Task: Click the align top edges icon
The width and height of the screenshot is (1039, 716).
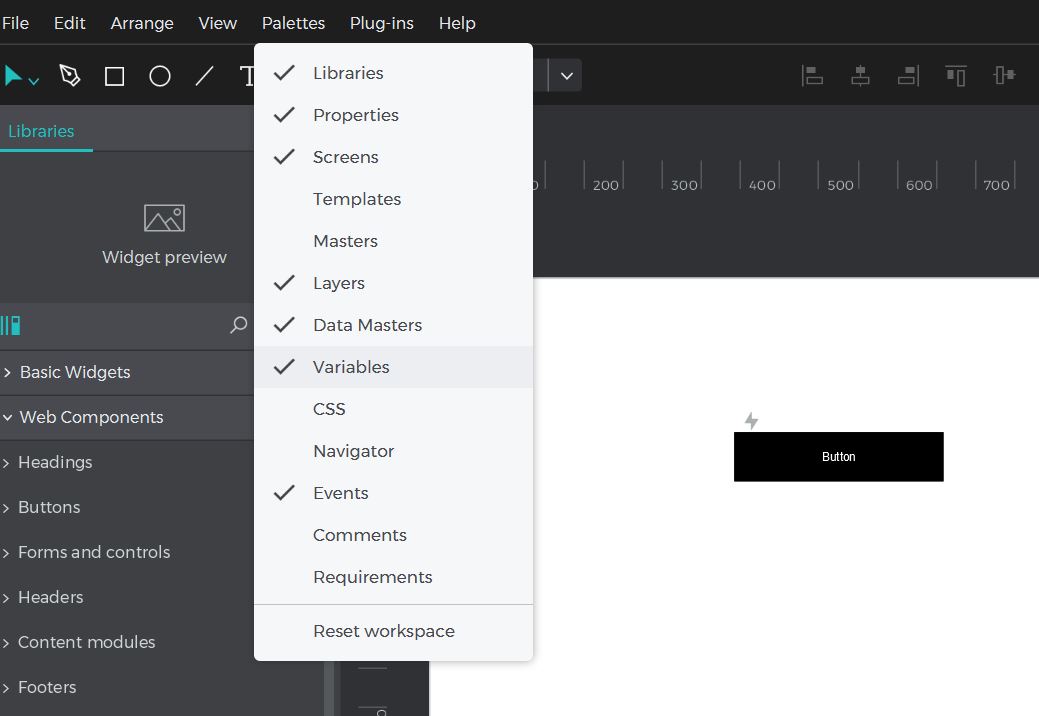Action: (956, 75)
